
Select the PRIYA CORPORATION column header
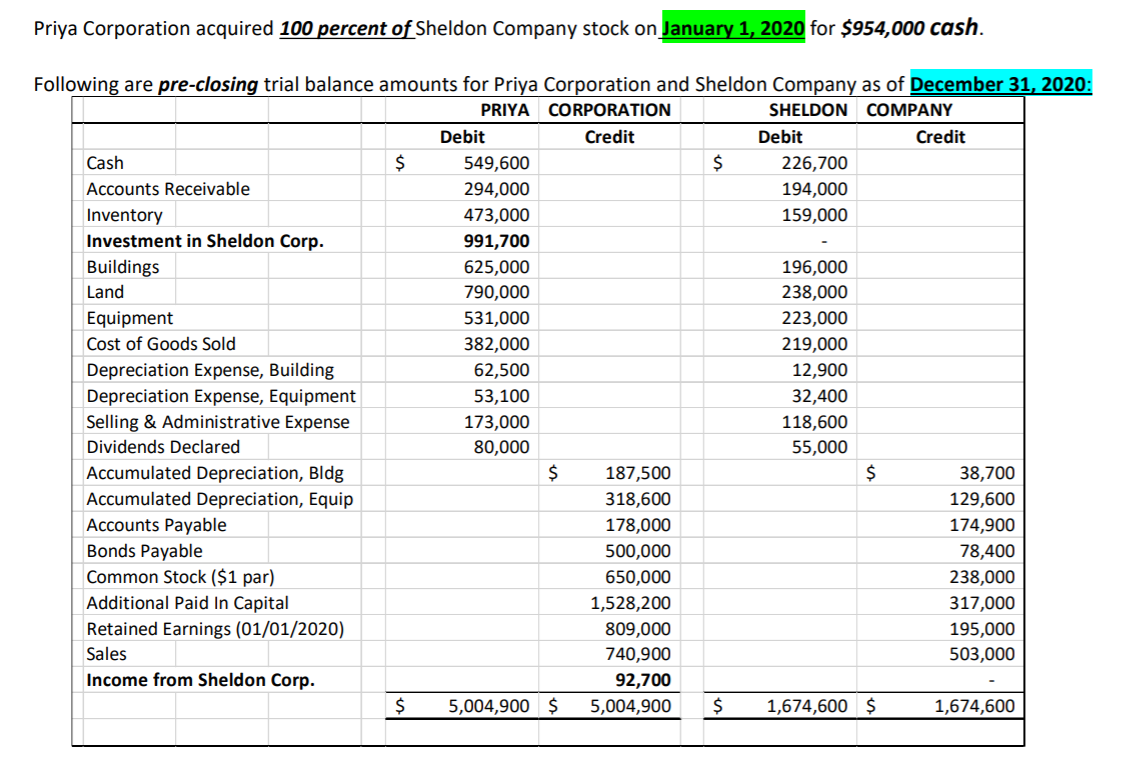point(578,110)
